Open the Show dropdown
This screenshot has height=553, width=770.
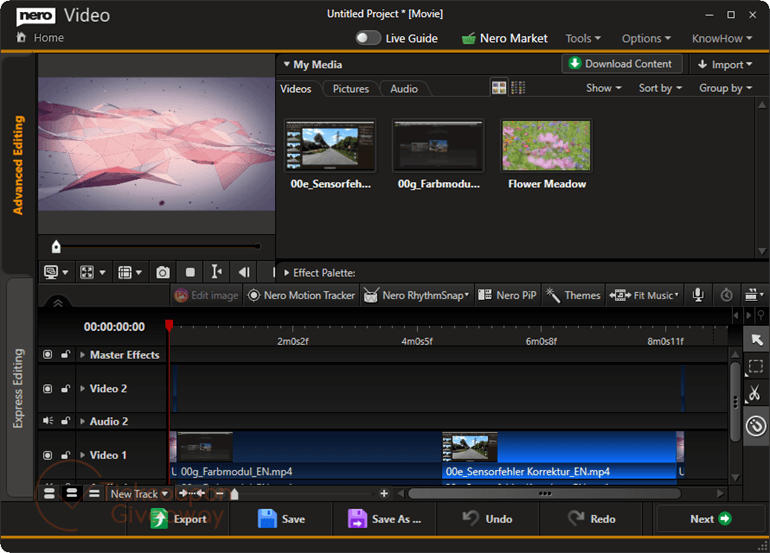point(604,88)
